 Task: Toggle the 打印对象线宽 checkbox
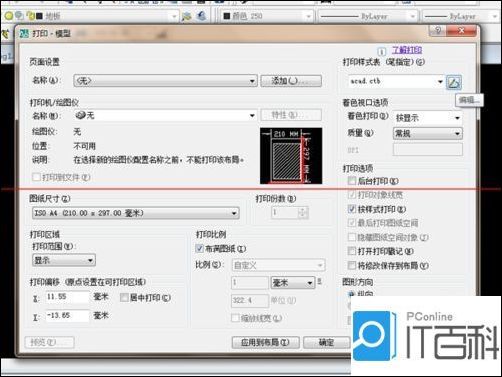pos(352,195)
